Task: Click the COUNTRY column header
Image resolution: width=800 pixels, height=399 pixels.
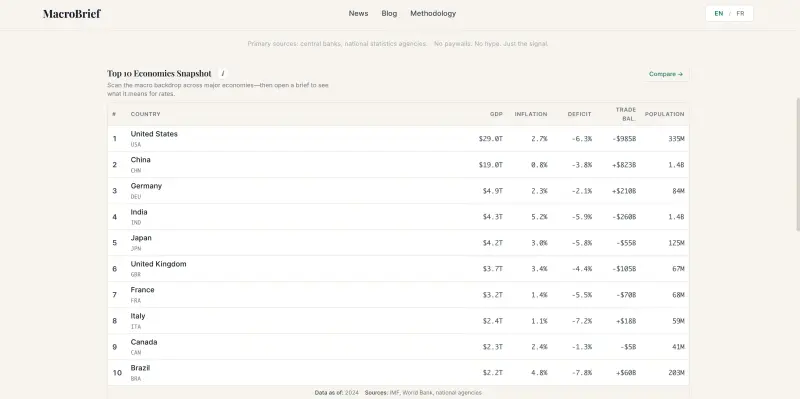Action: [x=145, y=114]
